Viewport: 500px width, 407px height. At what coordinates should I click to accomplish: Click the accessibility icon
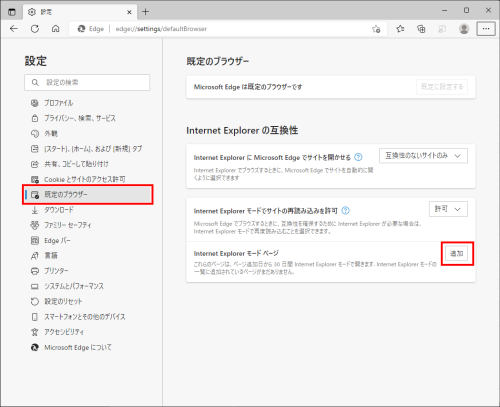[x=35, y=332]
